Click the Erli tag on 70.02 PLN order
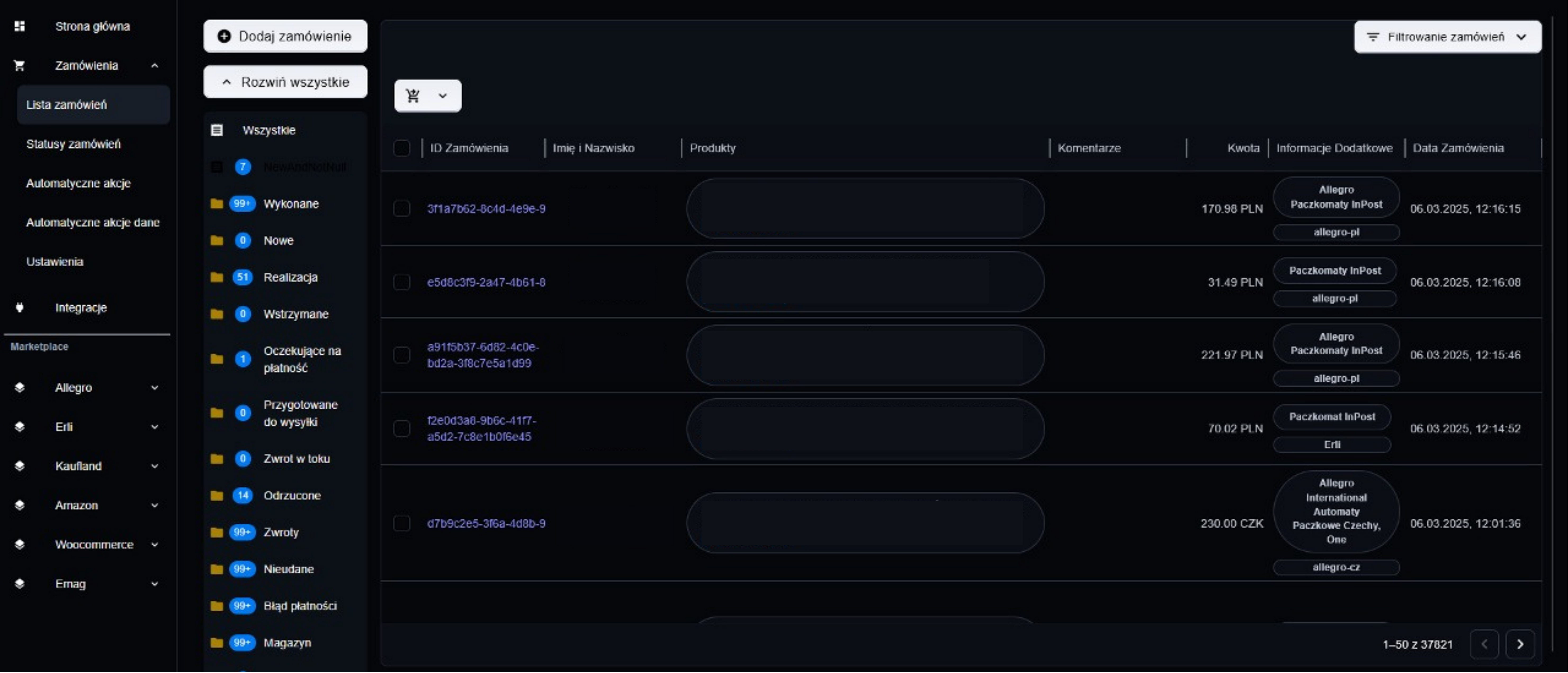This screenshot has height=673, width=1568. 1332,445
